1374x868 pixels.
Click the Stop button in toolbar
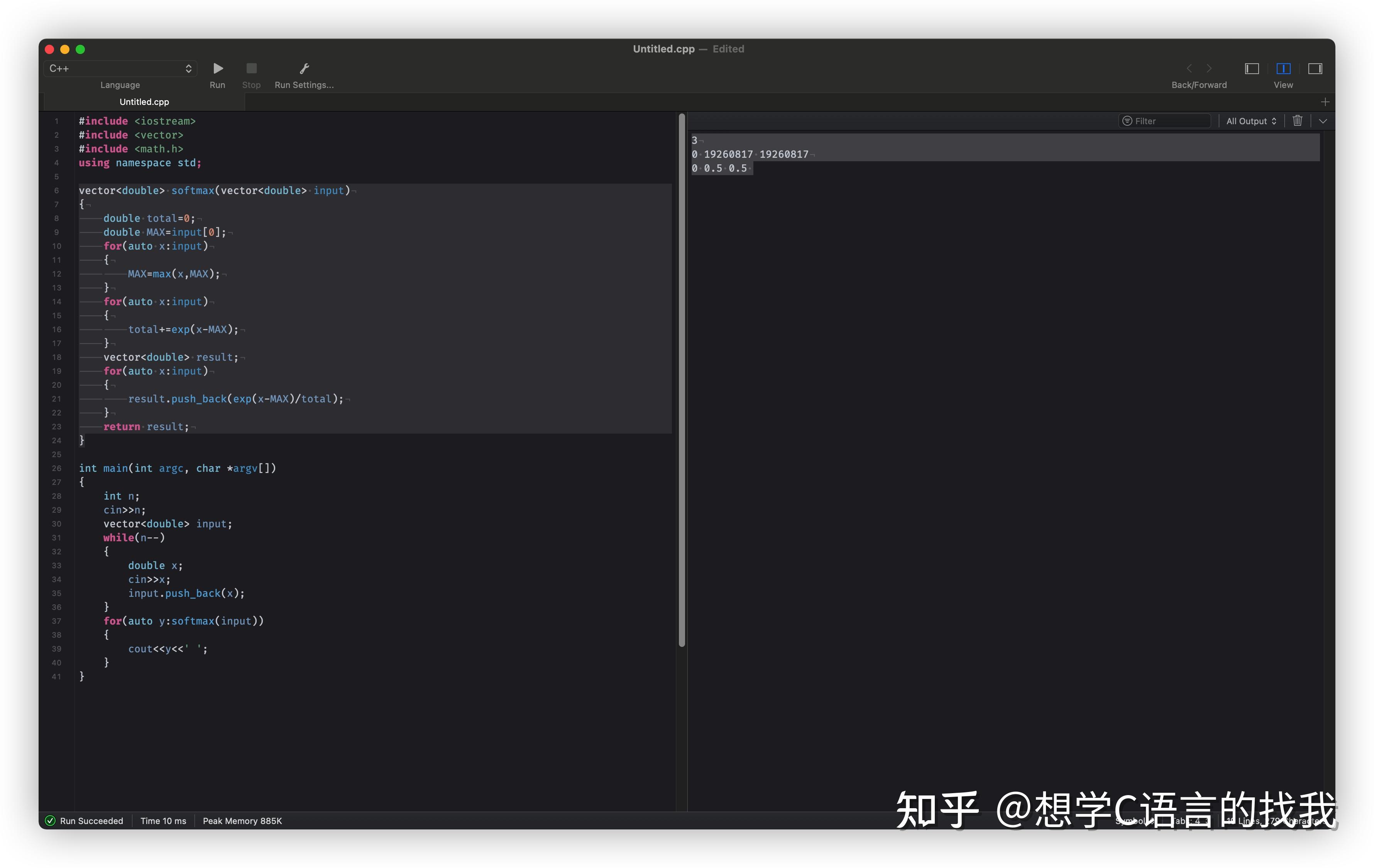pos(251,68)
